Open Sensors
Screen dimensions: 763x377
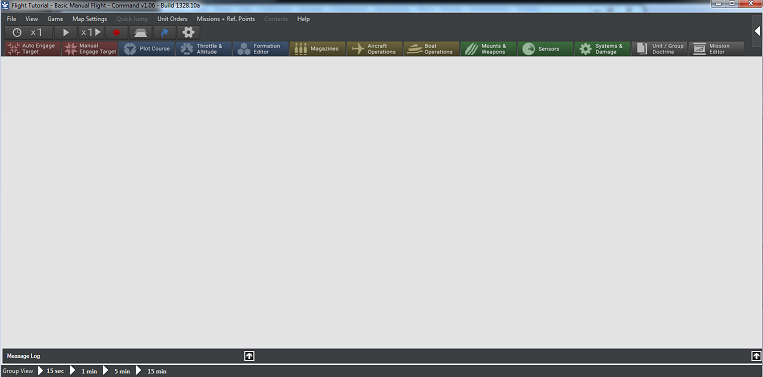coord(545,49)
